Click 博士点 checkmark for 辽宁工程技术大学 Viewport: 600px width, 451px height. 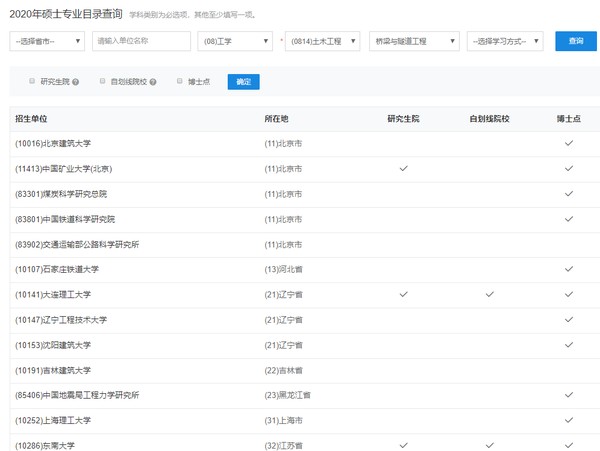[569, 319]
